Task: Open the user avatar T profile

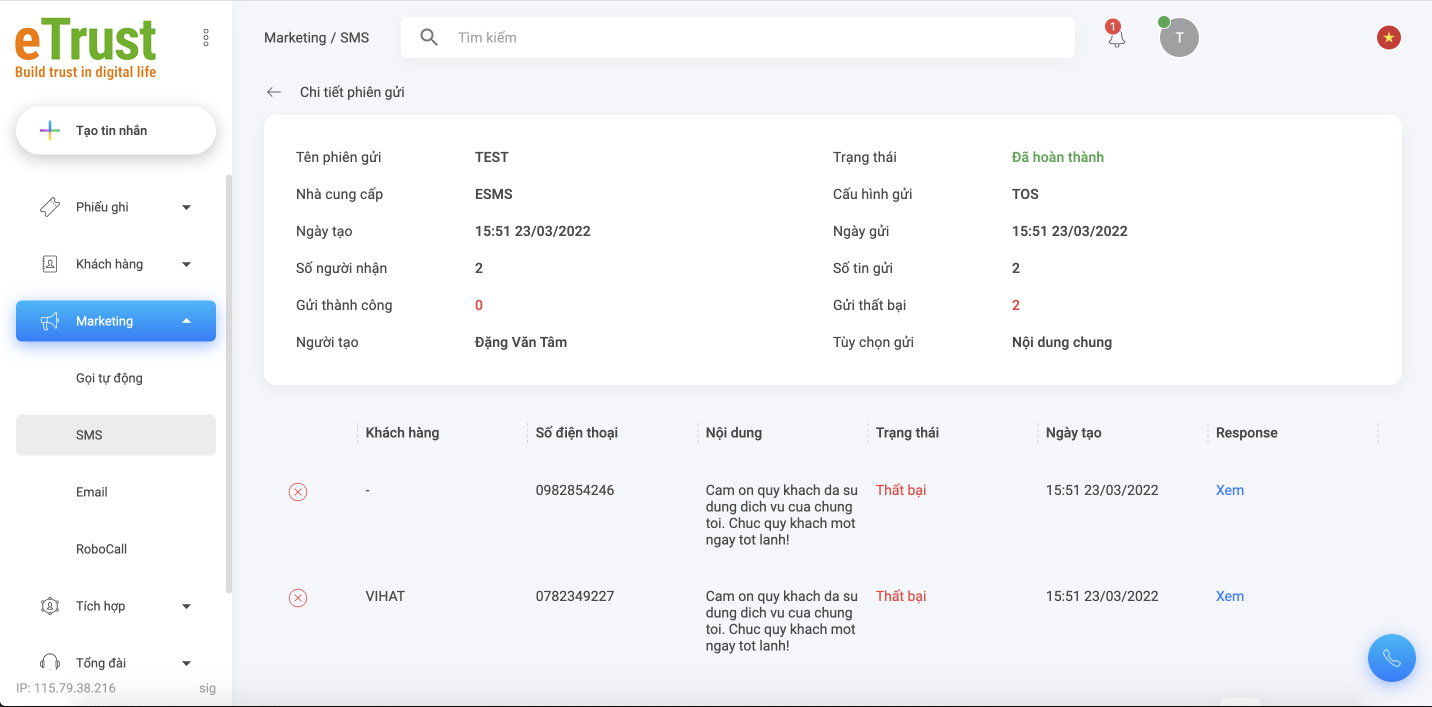Action: (1179, 38)
